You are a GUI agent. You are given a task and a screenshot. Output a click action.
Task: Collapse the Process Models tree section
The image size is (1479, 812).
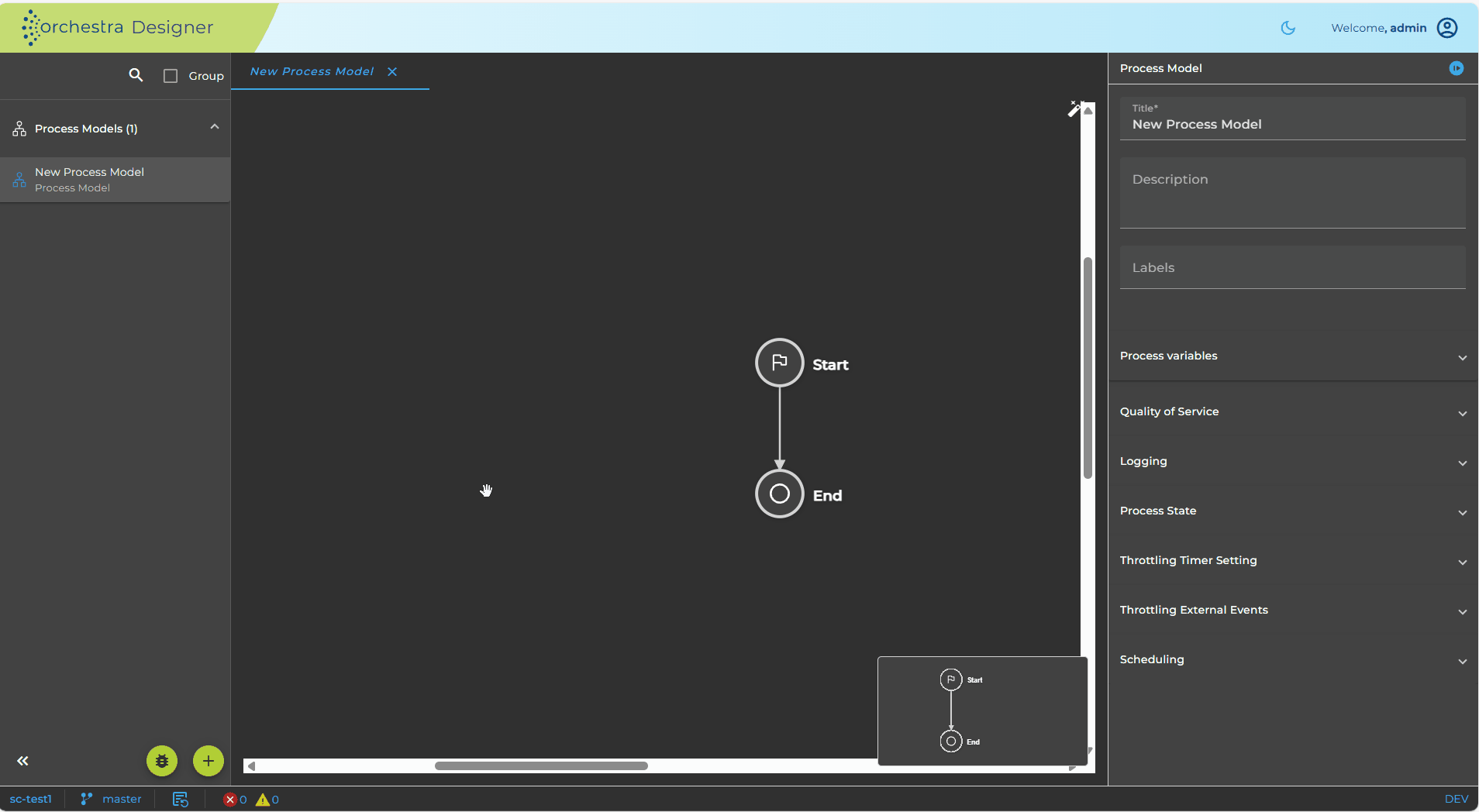pos(215,127)
